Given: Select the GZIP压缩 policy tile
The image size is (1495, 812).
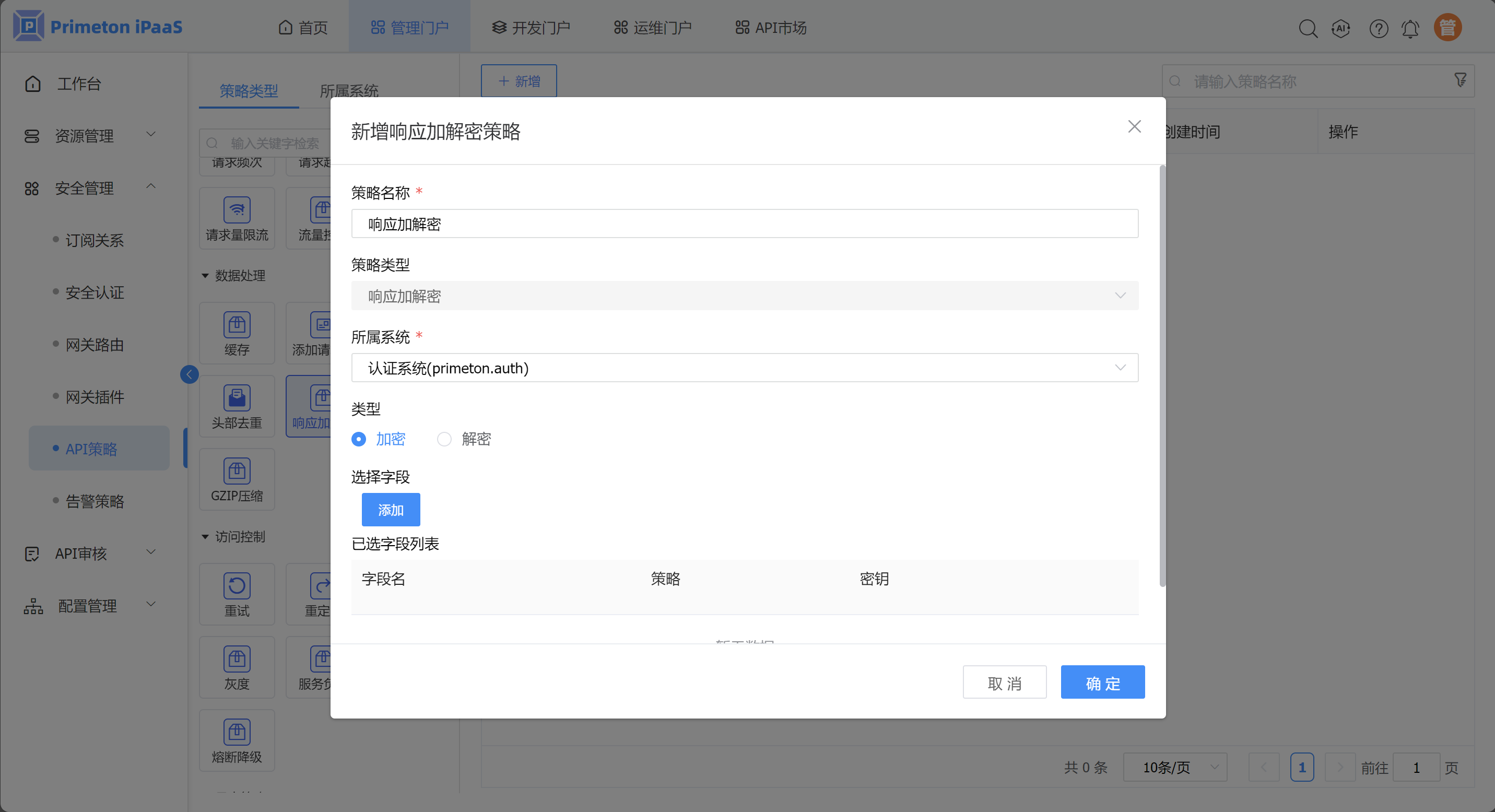Looking at the screenshot, I should pos(237,479).
